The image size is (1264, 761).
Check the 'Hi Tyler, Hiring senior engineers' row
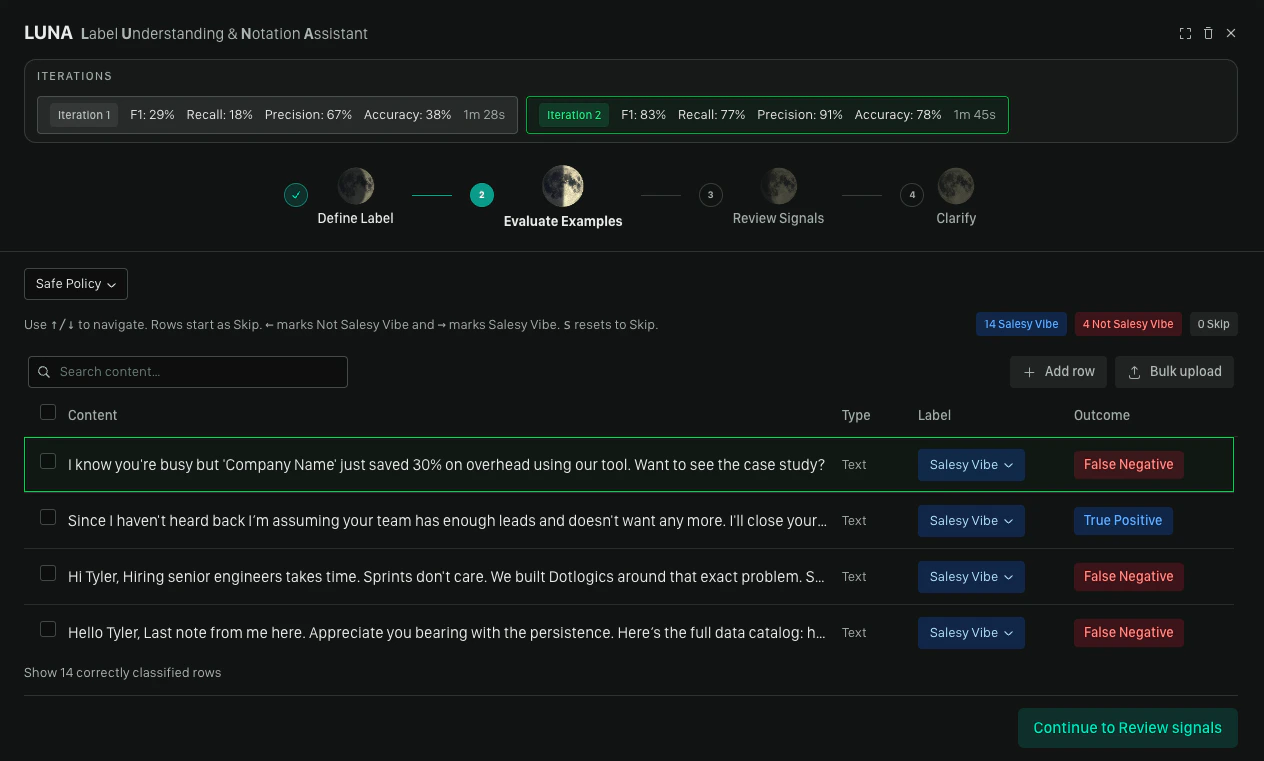click(48, 573)
